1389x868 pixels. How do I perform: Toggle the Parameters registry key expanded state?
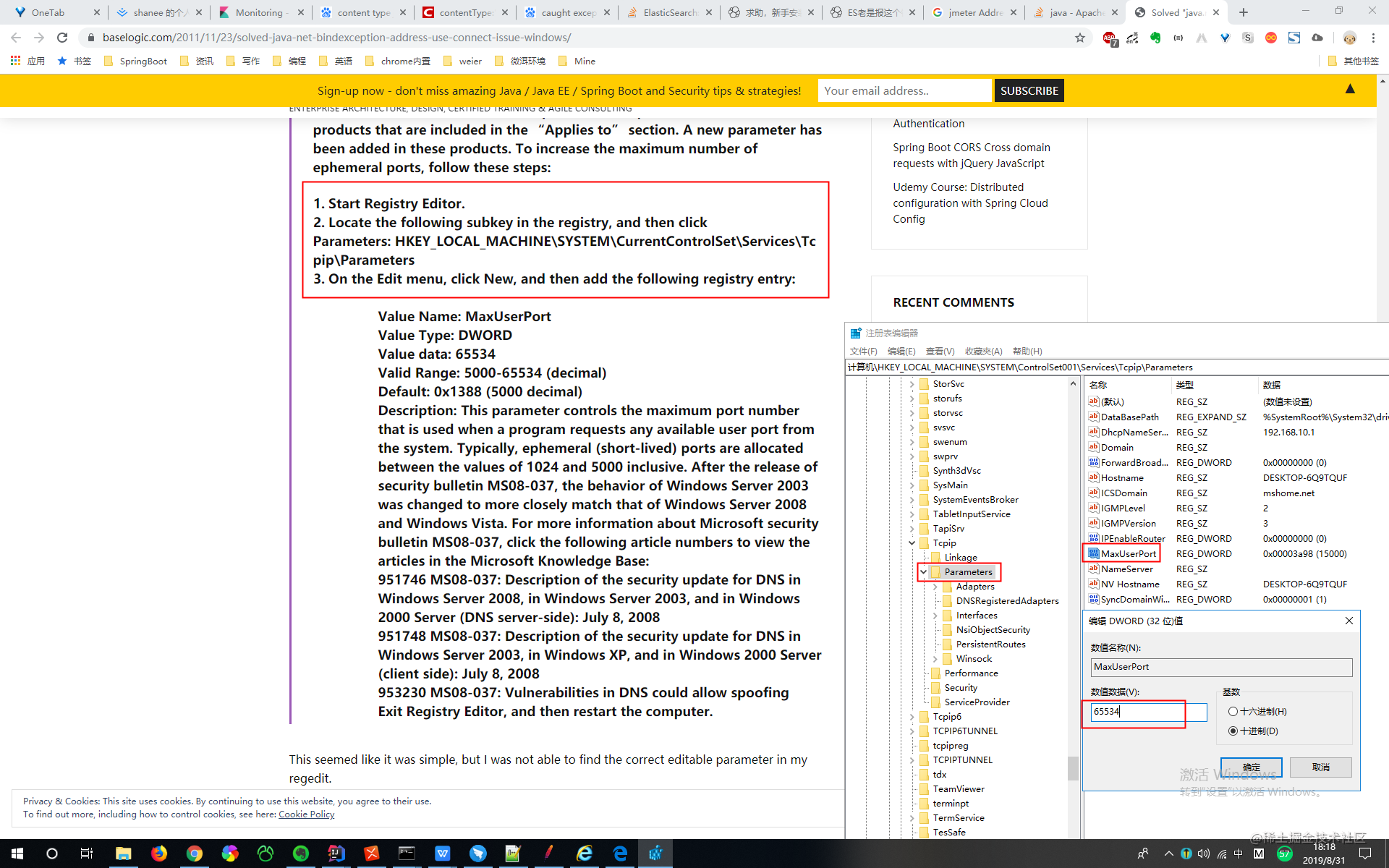(x=922, y=572)
